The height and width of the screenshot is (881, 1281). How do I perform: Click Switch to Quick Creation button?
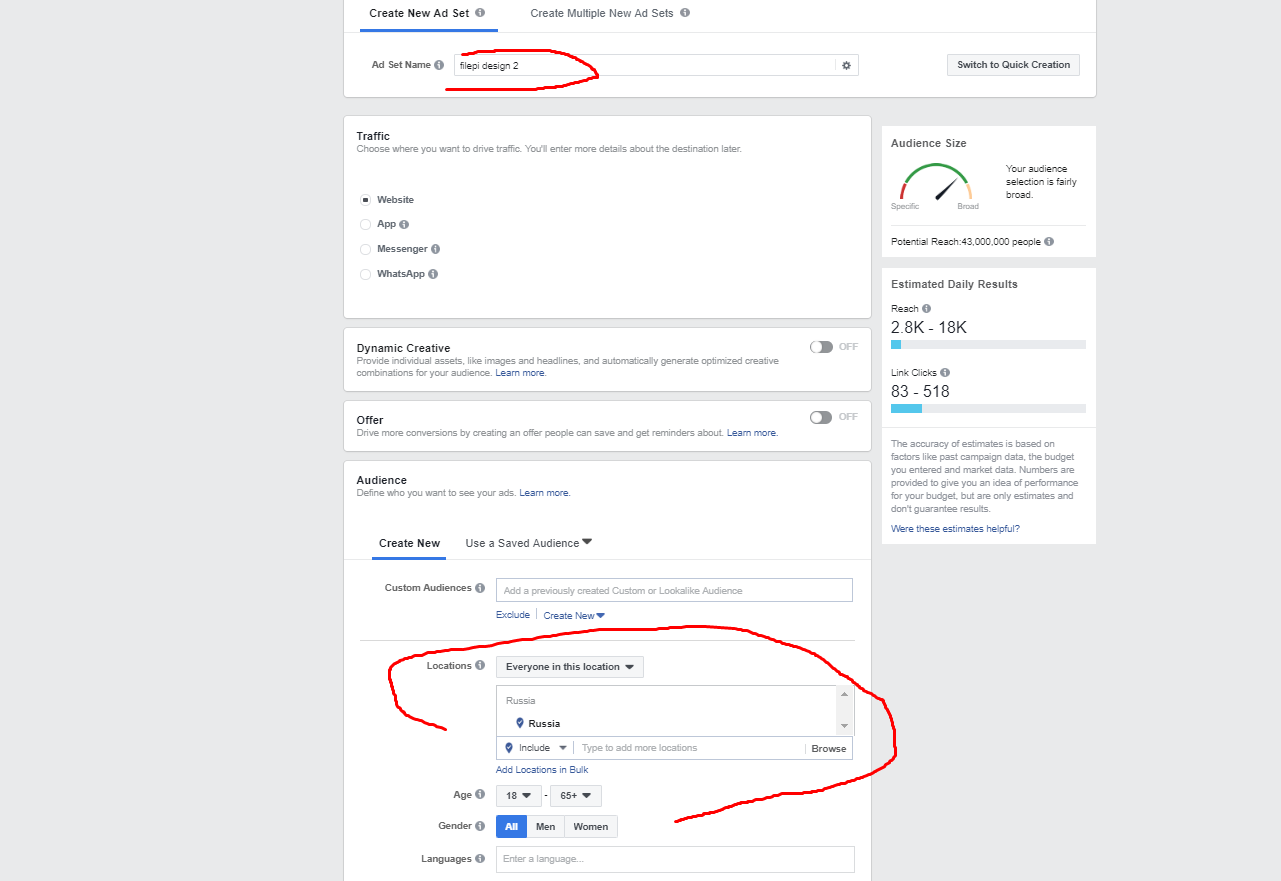coord(1012,65)
